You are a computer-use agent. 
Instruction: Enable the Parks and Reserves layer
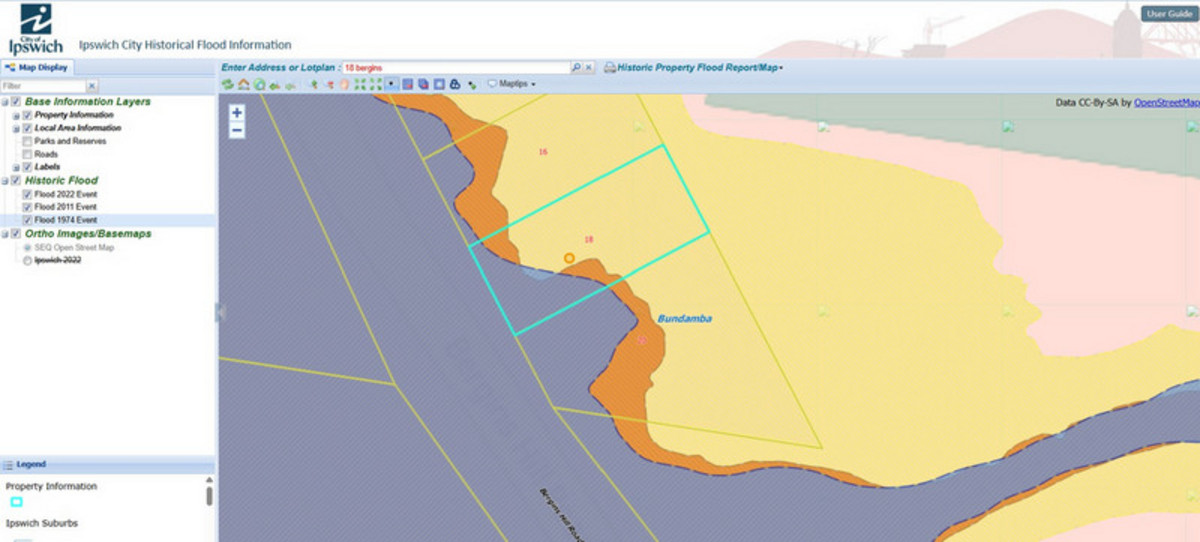(x=28, y=141)
